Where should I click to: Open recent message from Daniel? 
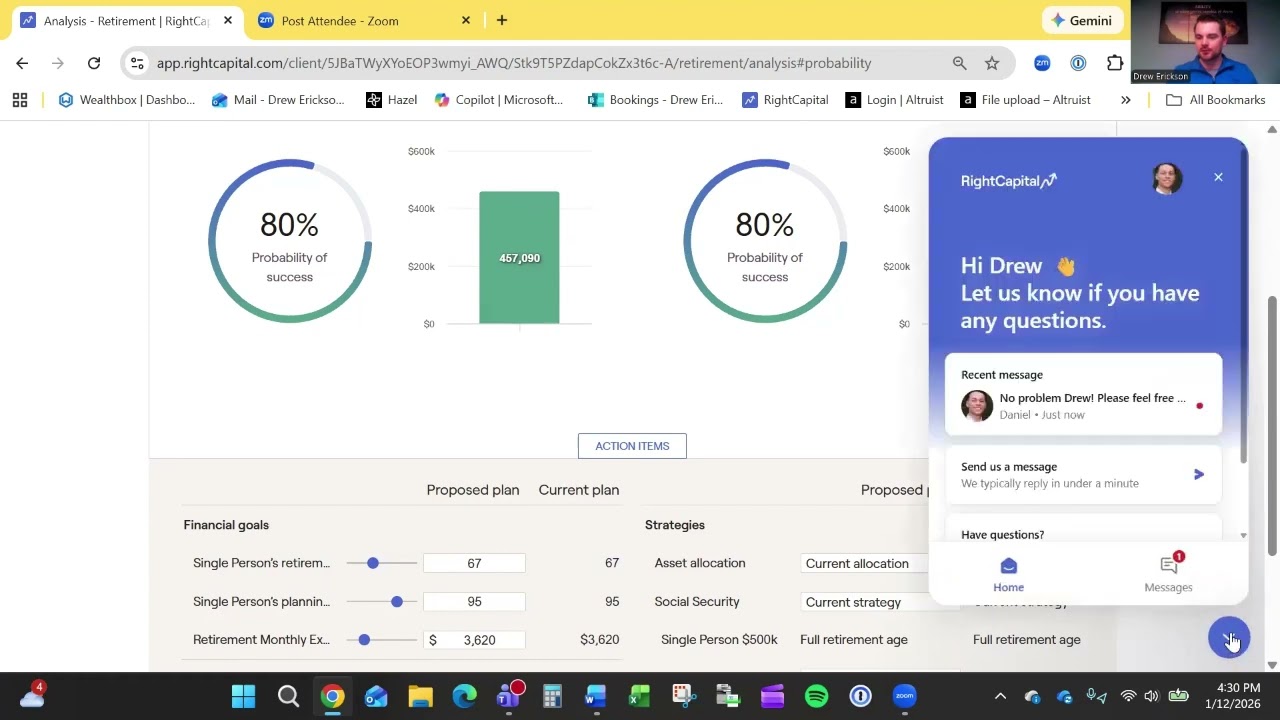click(x=1083, y=395)
